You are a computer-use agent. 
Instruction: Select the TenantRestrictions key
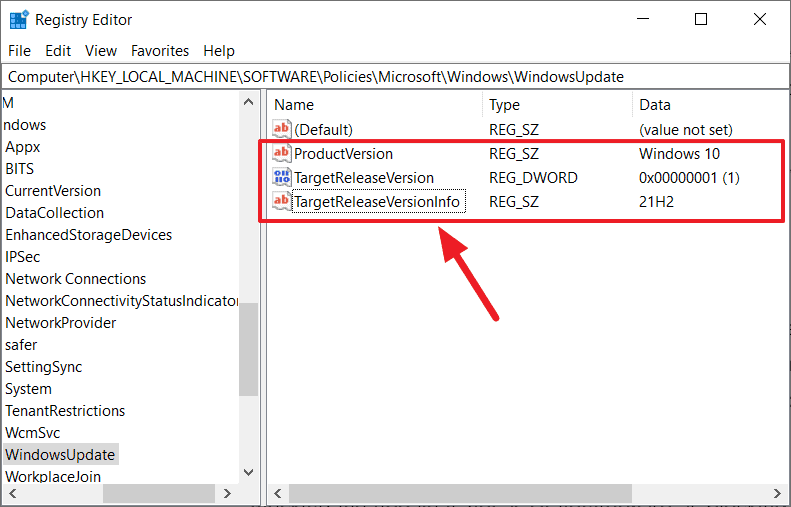(x=65, y=411)
